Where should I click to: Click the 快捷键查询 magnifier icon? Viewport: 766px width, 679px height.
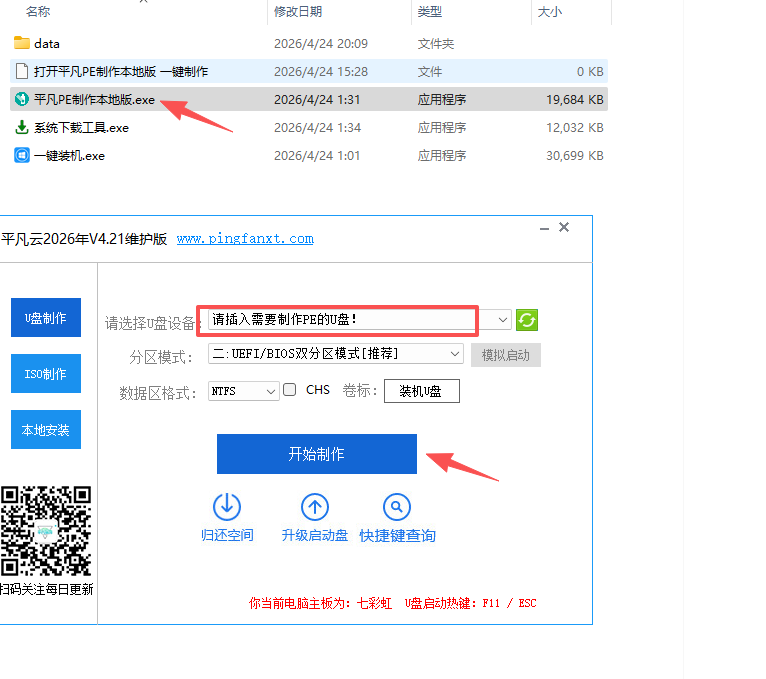click(397, 507)
